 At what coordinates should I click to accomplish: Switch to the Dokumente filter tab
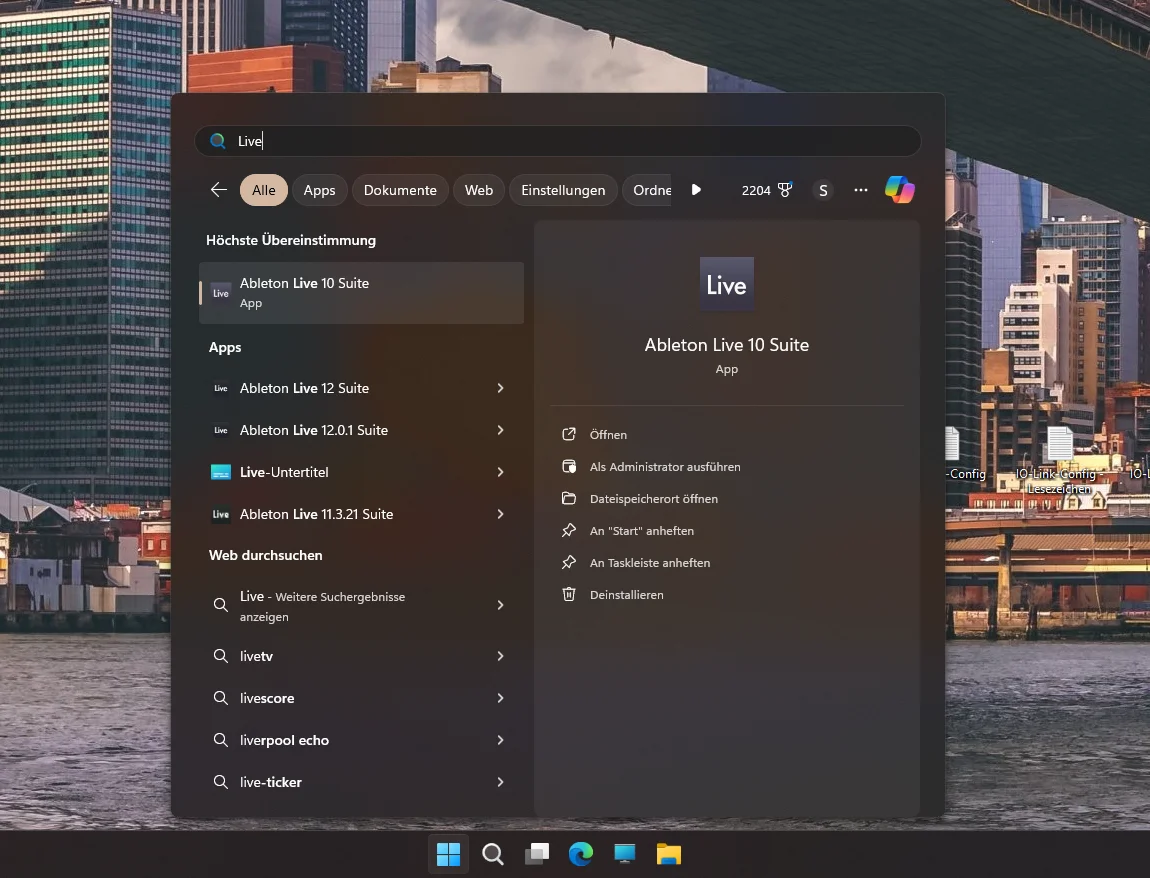pyautogui.click(x=400, y=190)
